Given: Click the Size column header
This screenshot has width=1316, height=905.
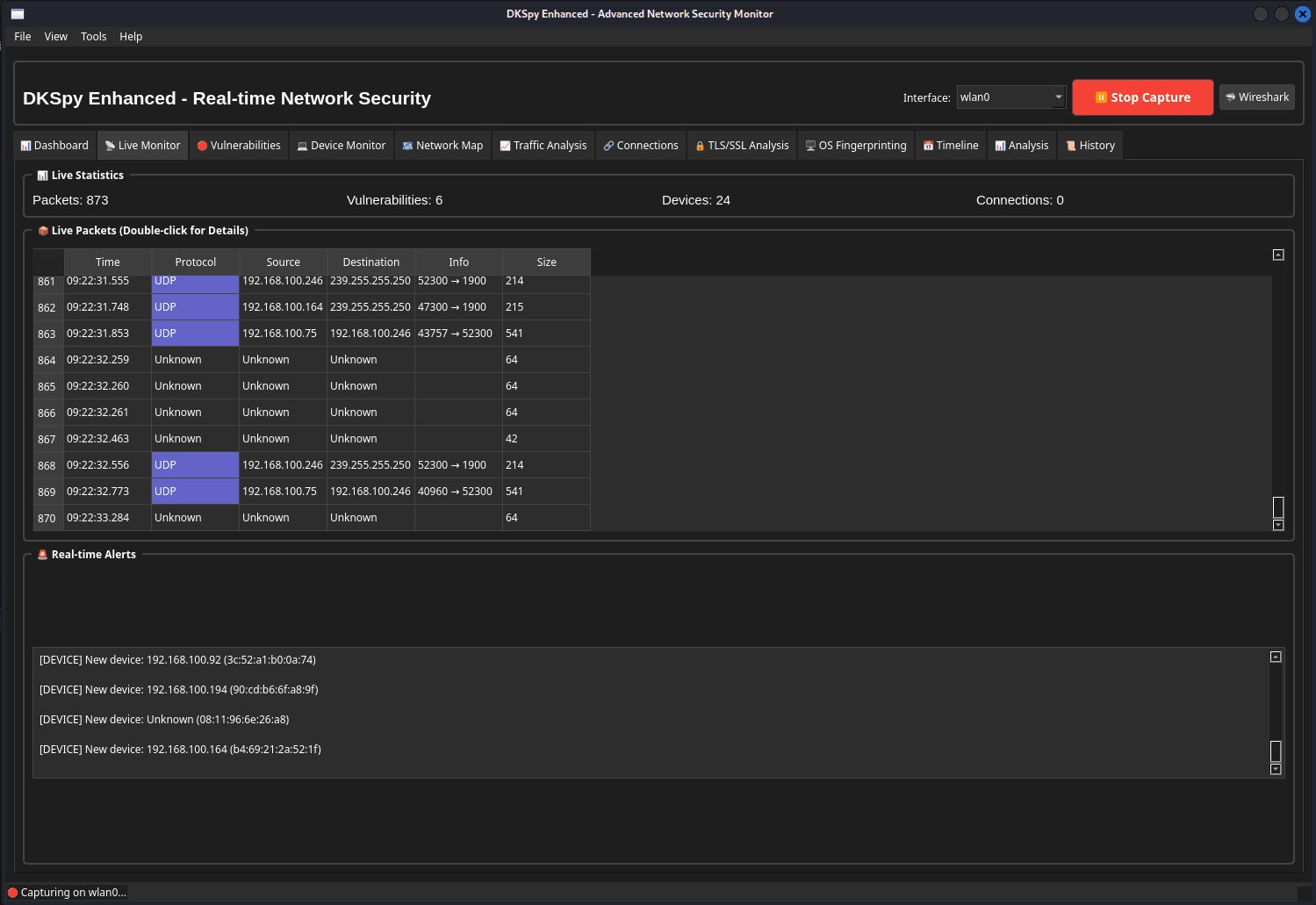Looking at the screenshot, I should (x=546, y=262).
